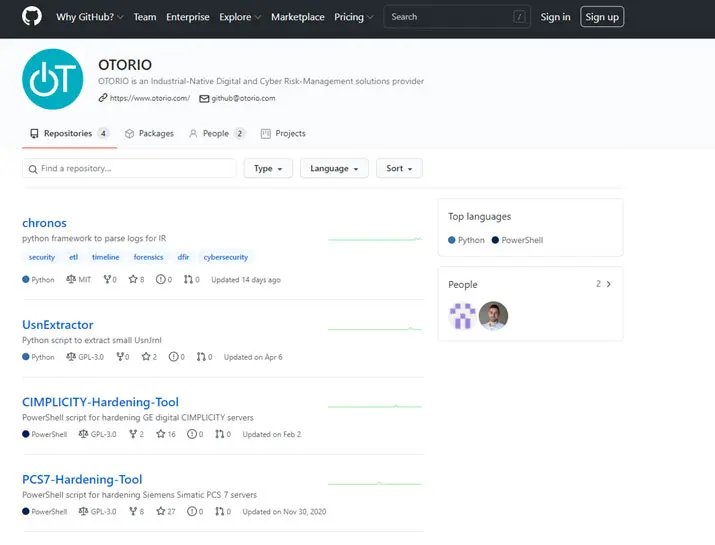
Task: Click the MIT license icon for chronos
Action: coord(71,279)
